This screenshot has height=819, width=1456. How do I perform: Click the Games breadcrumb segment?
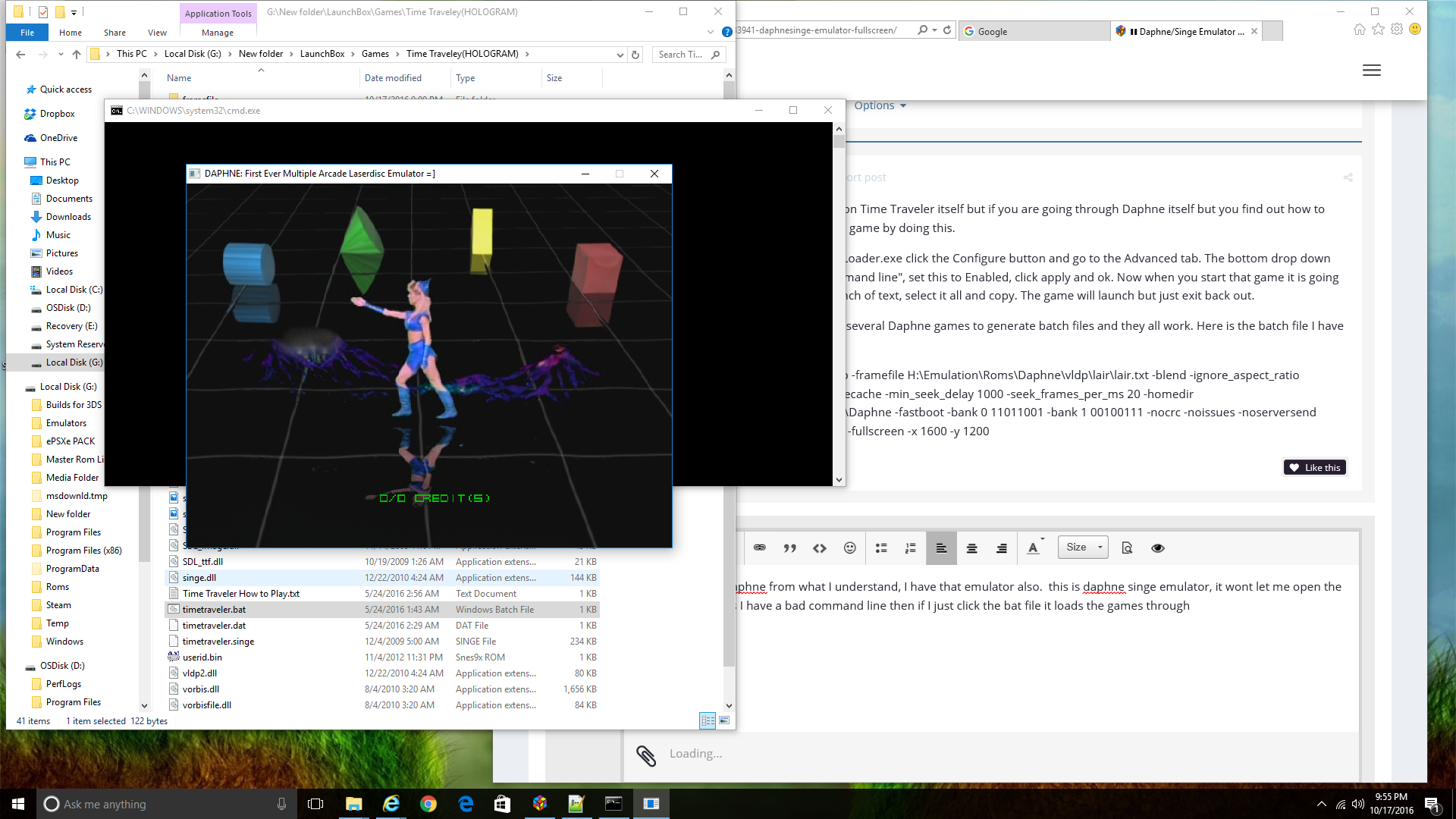point(375,54)
